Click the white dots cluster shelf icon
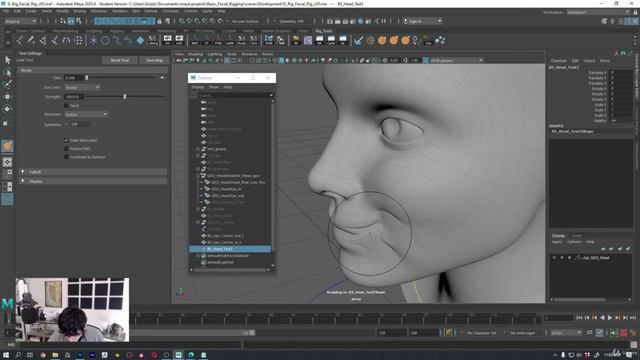This screenshot has height=360, width=640. (440, 40)
